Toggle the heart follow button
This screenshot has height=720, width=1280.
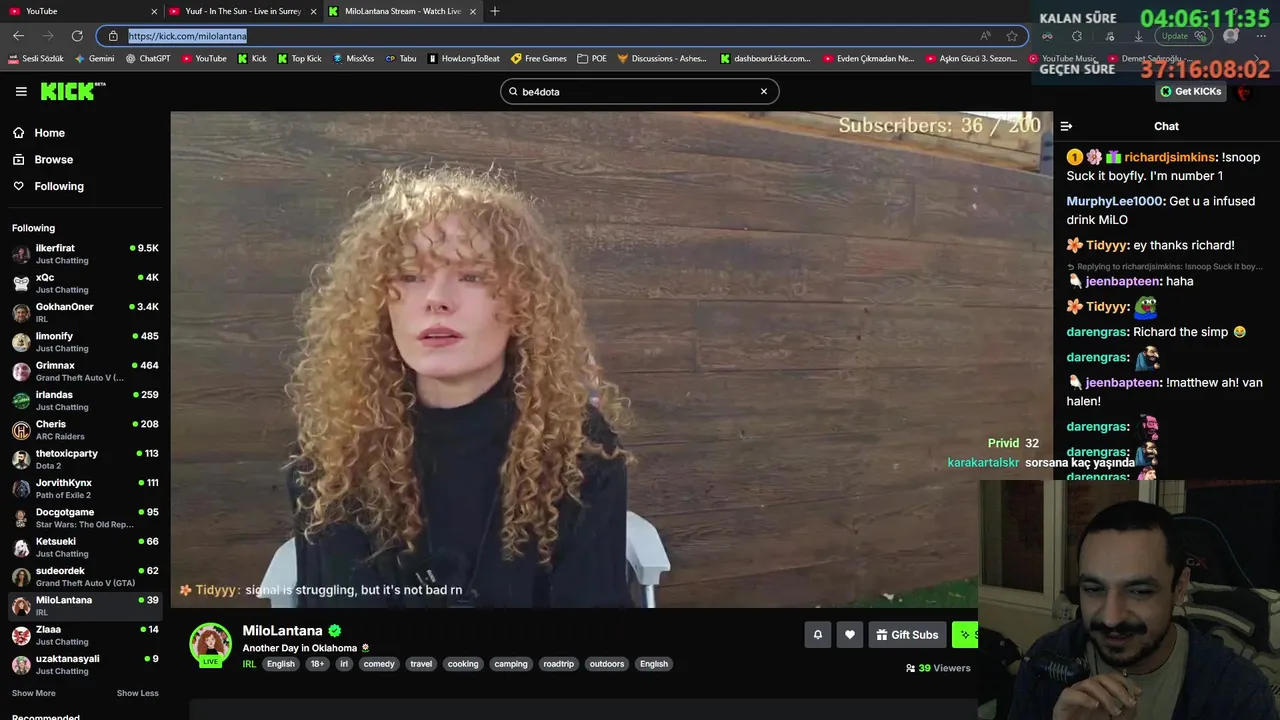pos(850,634)
